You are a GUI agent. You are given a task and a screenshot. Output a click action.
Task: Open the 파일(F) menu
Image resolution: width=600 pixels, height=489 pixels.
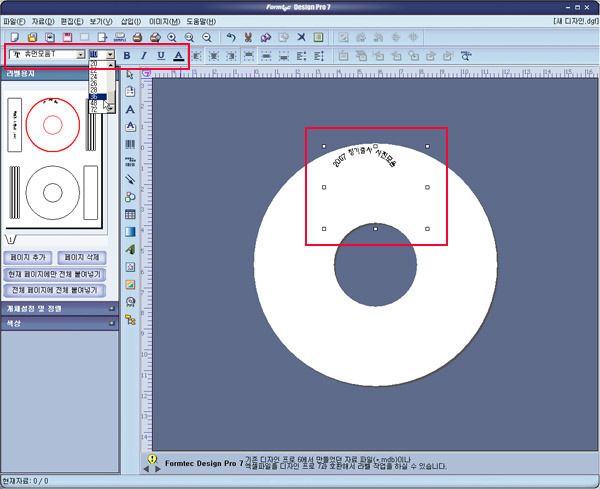[x=15, y=20]
